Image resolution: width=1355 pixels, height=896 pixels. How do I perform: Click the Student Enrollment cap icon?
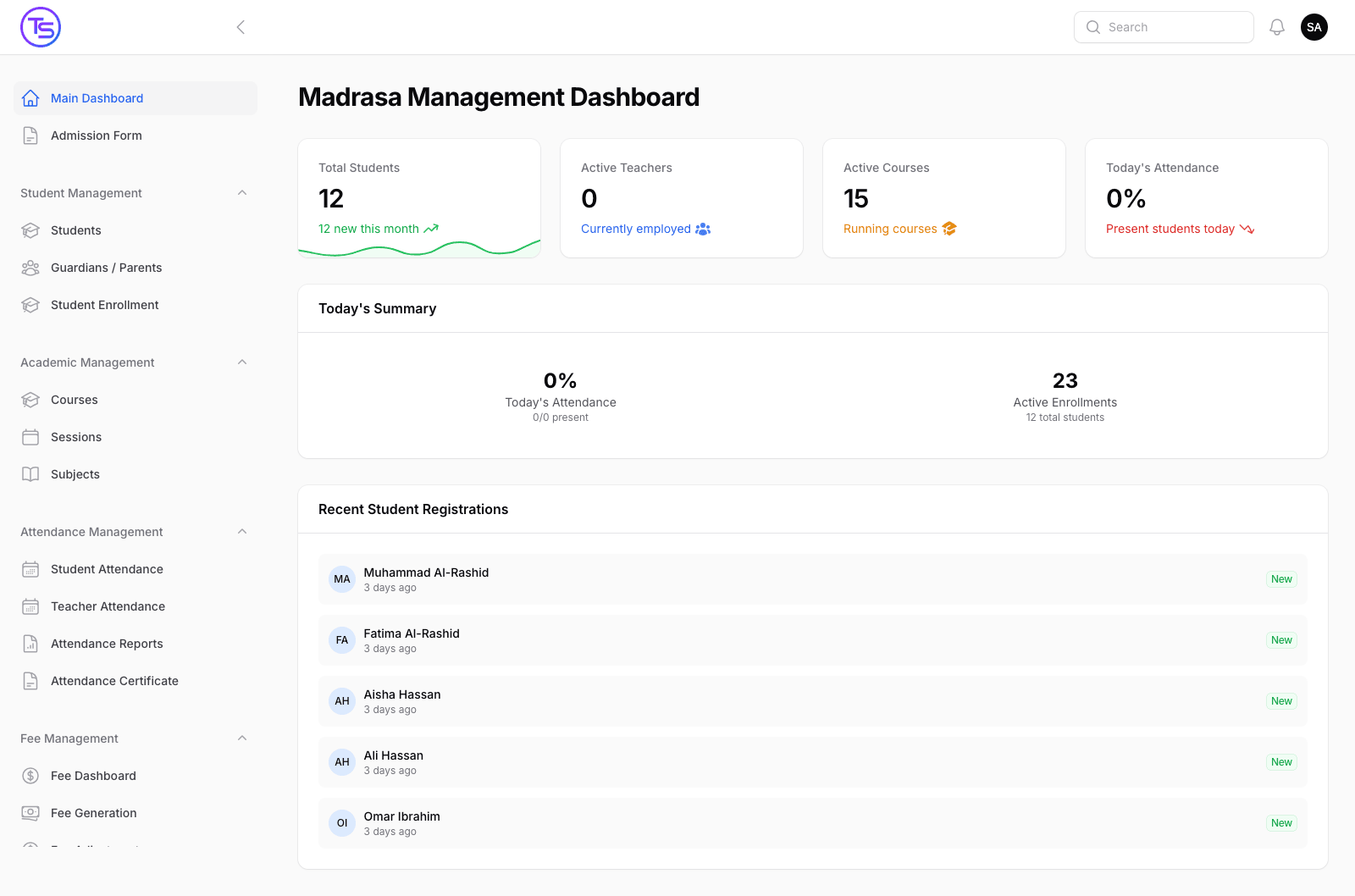coord(30,305)
